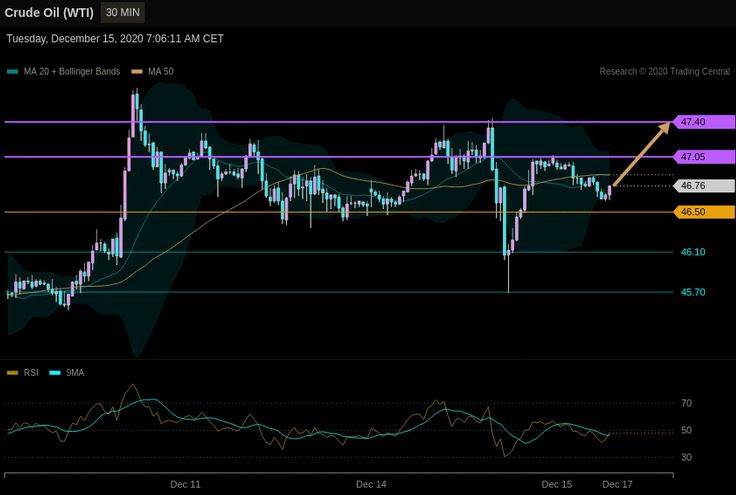736x495 pixels.
Task: Click the 47.40 resistance price label
Action: 704,122
